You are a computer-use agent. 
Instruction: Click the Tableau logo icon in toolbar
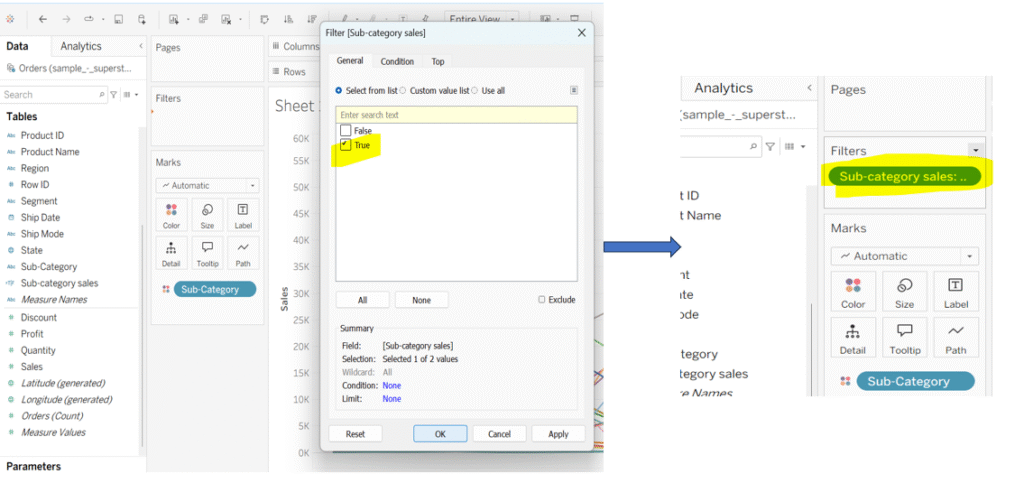[x=10, y=19]
